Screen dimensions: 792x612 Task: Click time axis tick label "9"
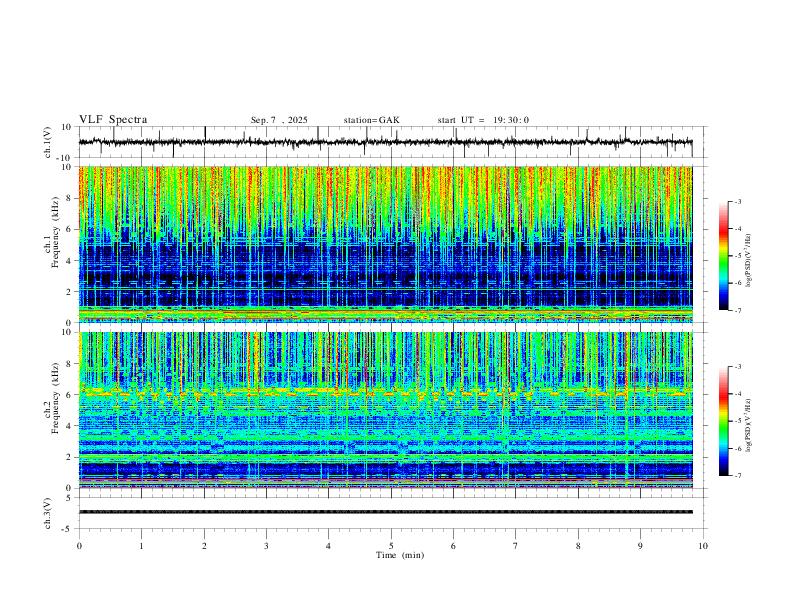coord(640,546)
